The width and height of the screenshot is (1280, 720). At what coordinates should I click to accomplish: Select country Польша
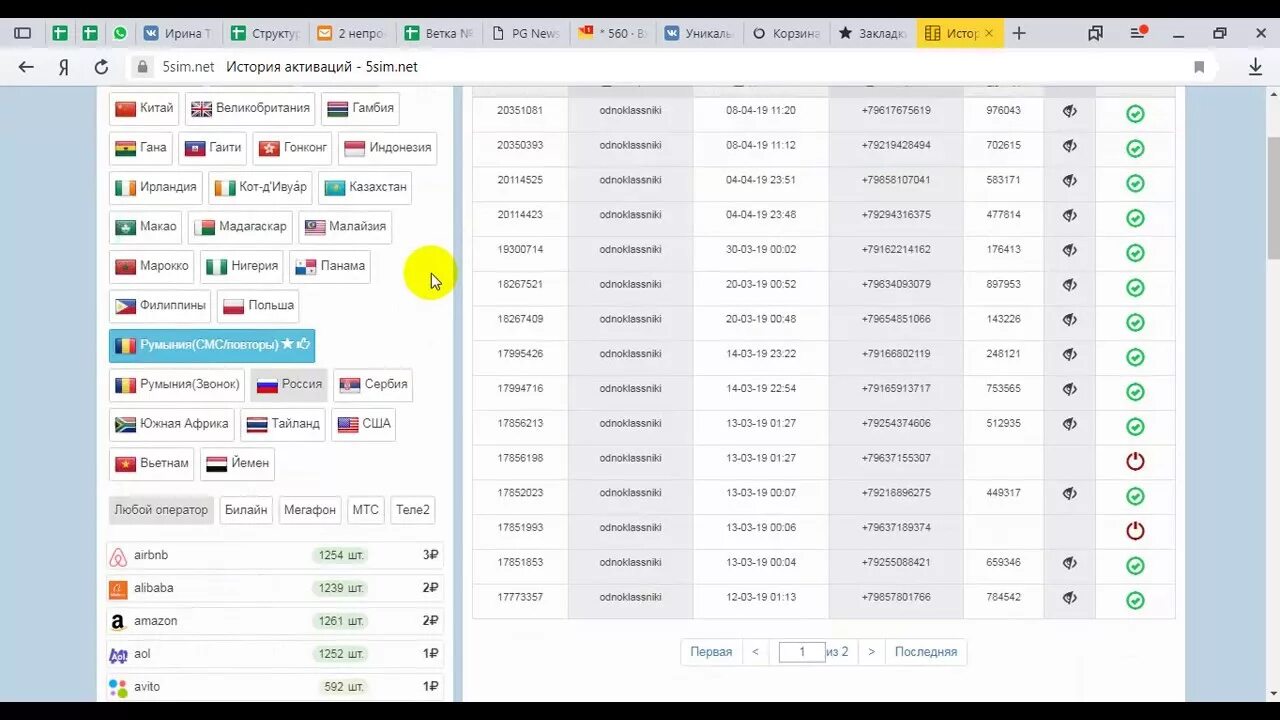(258, 305)
